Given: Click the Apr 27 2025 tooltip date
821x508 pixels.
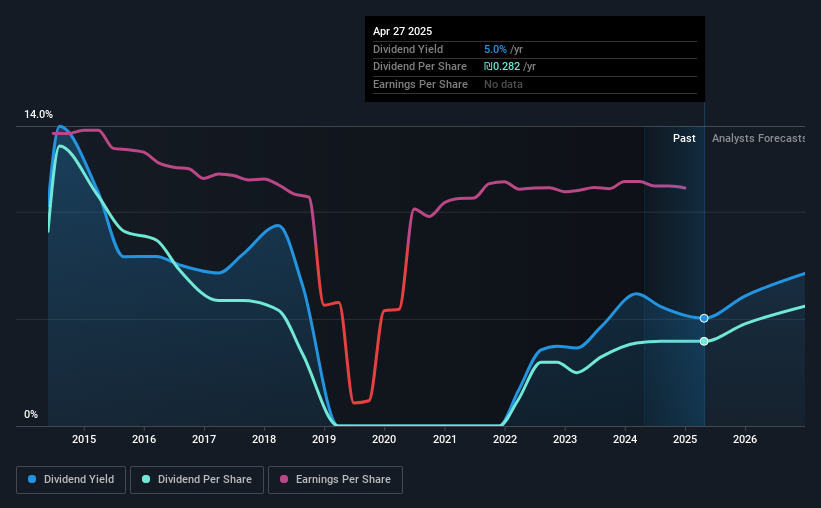Looking at the screenshot, I should 403,31.
